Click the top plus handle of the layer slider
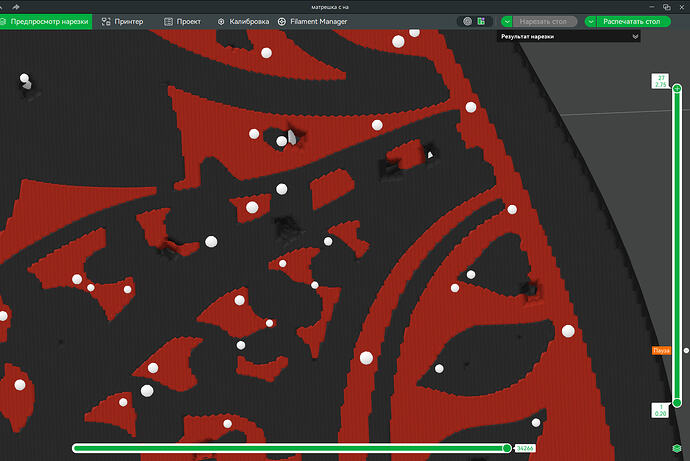Image resolution: width=690 pixels, height=461 pixels. pos(677,89)
